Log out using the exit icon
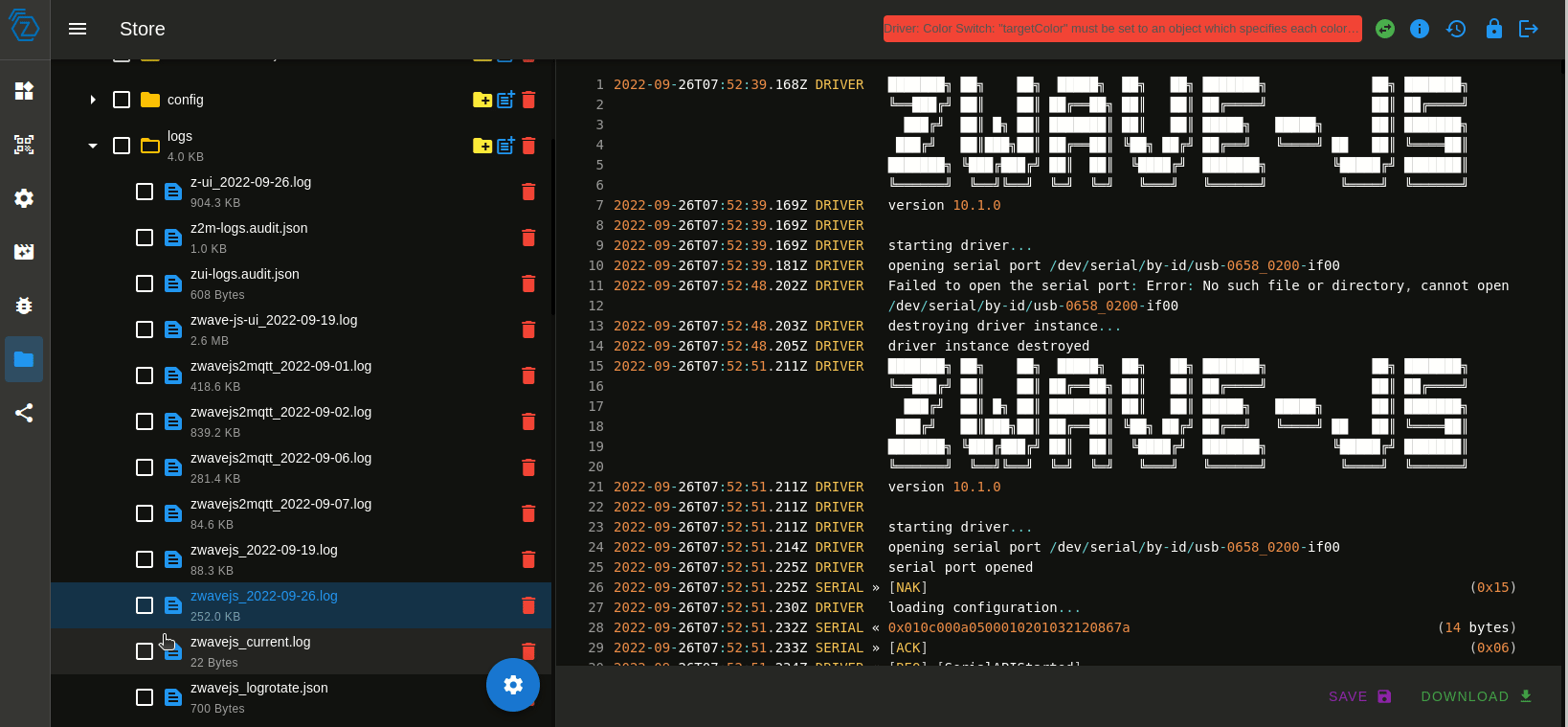The height and width of the screenshot is (727, 1568). tap(1529, 29)
